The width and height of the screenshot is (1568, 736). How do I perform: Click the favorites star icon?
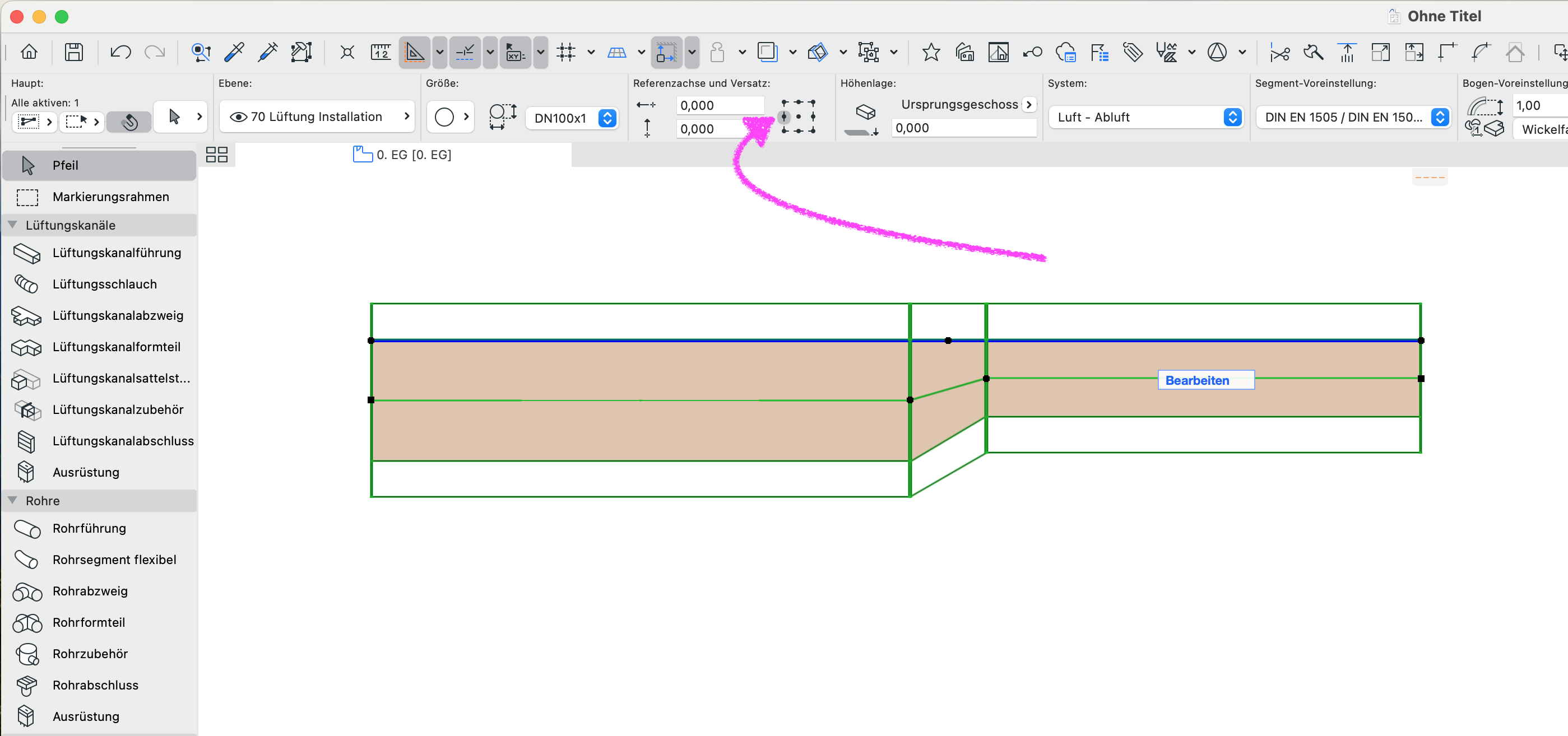[930, 52]
